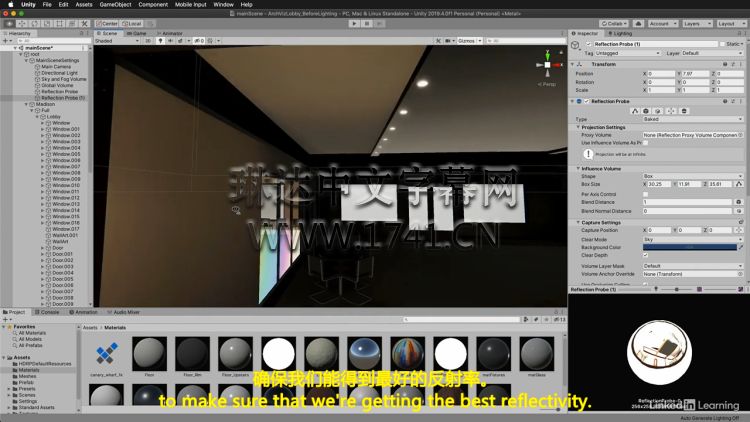Image resolution: width=750 pixels, height=422 pixels.
Task: Collapse the Influence Volume section
Action: click(578, 168)
